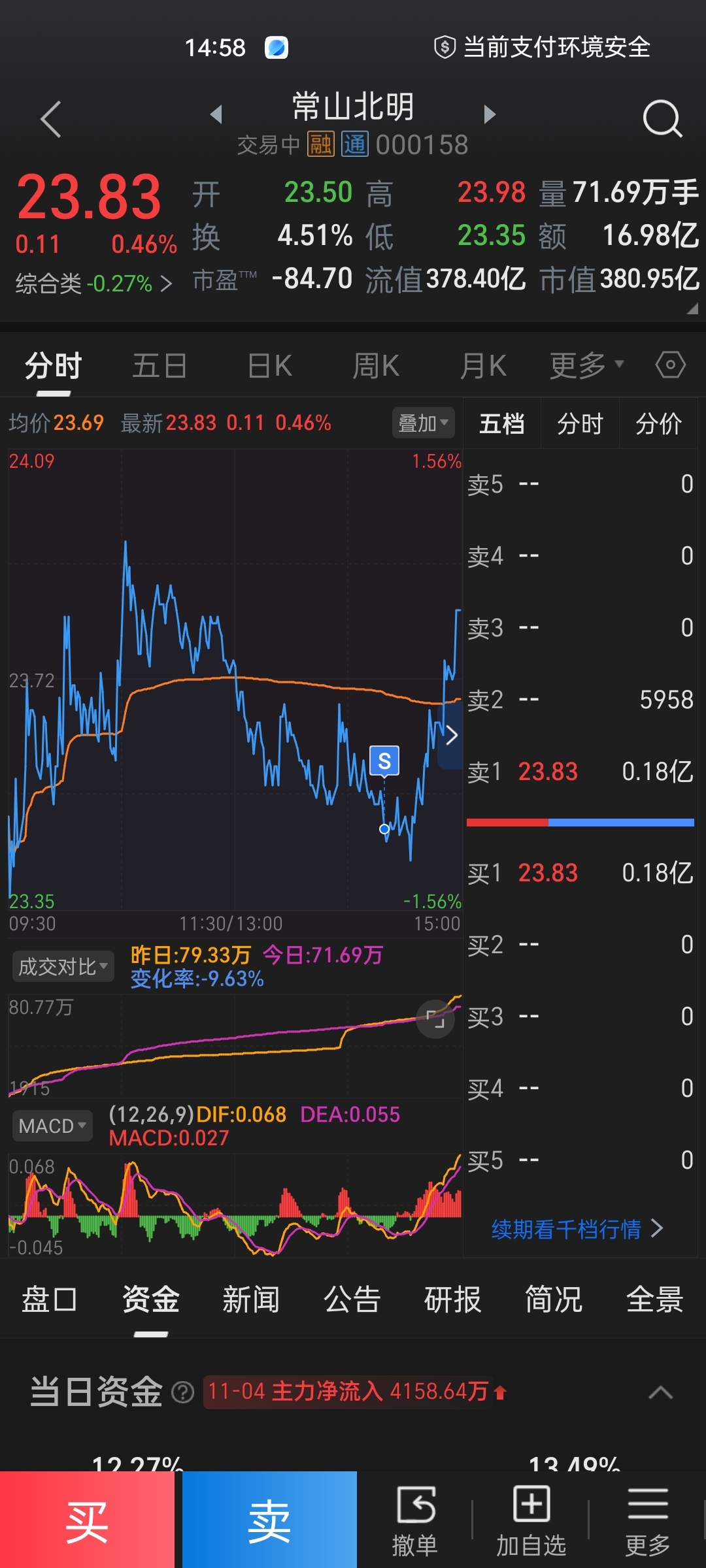
Task: Tap the payment security shield icon
Action: tap(445, 47)
